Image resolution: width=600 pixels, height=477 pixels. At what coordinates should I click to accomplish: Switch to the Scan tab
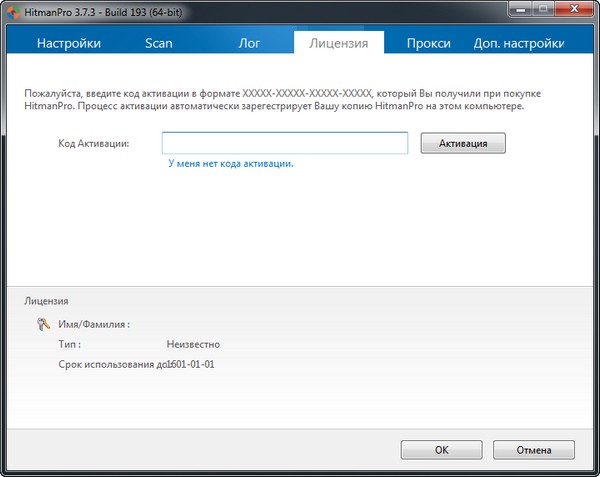point(159,43)
